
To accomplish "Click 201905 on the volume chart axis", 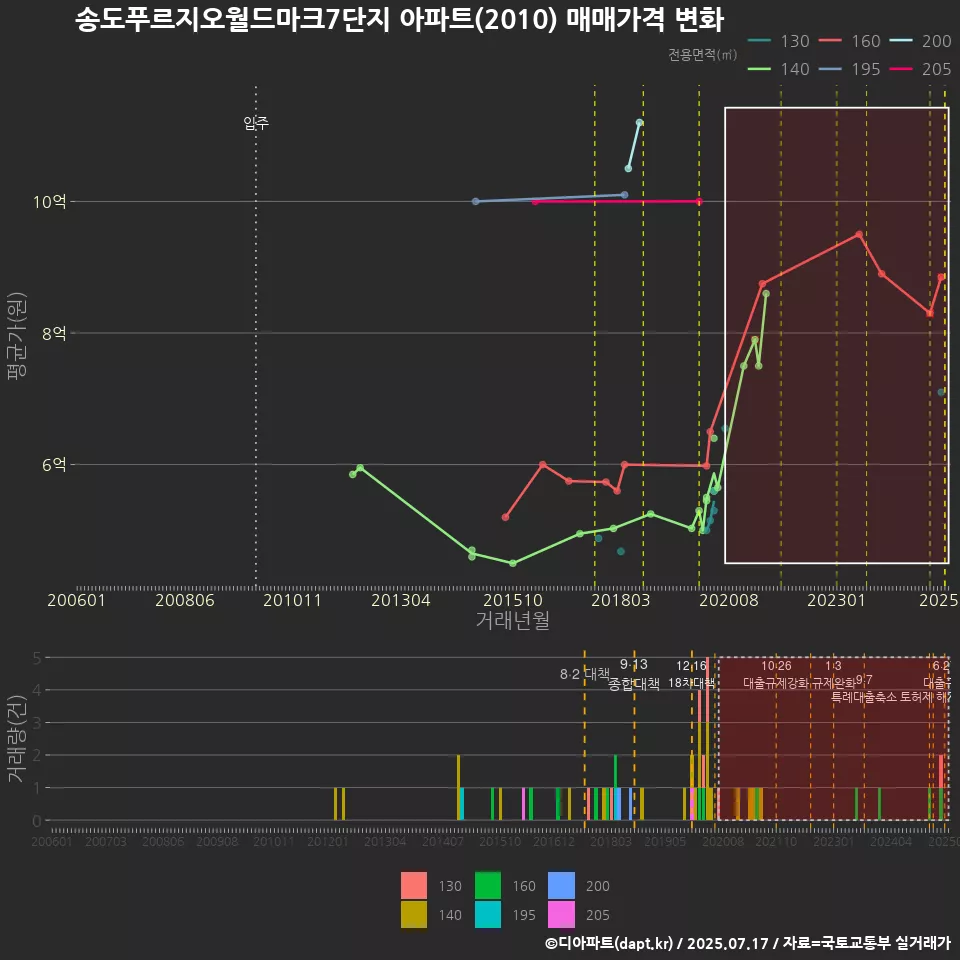I will pyautogui.click(x=665, y=842).
